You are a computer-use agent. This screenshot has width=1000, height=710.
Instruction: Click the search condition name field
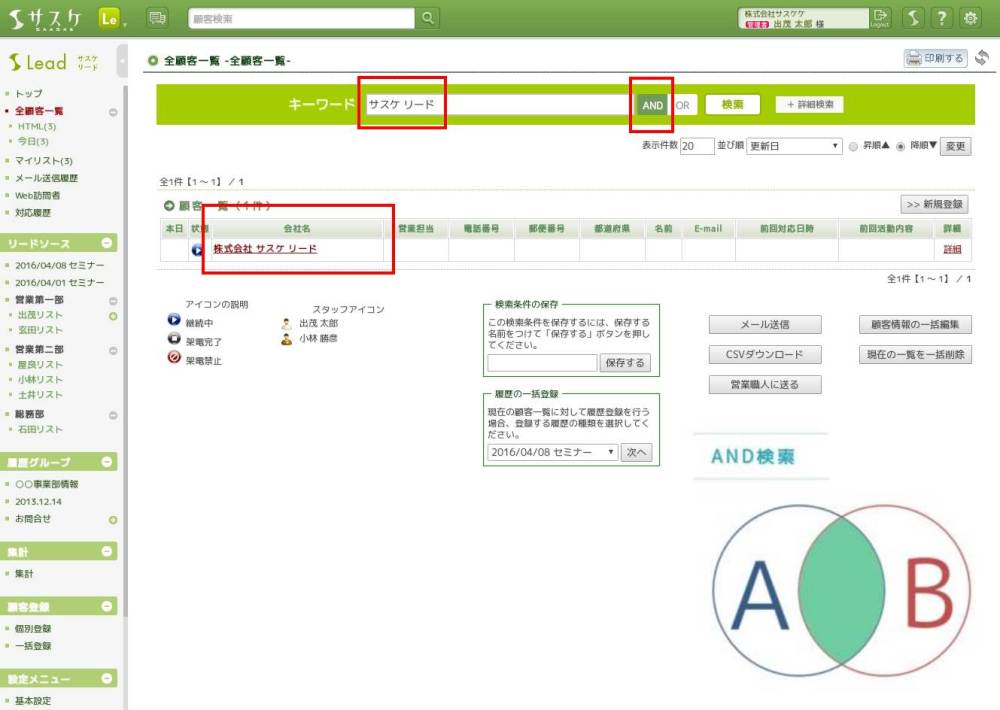[542, 363]
